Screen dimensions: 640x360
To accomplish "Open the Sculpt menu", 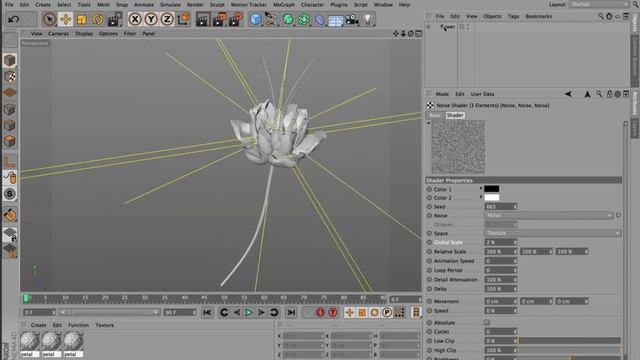I will point(217,4).
